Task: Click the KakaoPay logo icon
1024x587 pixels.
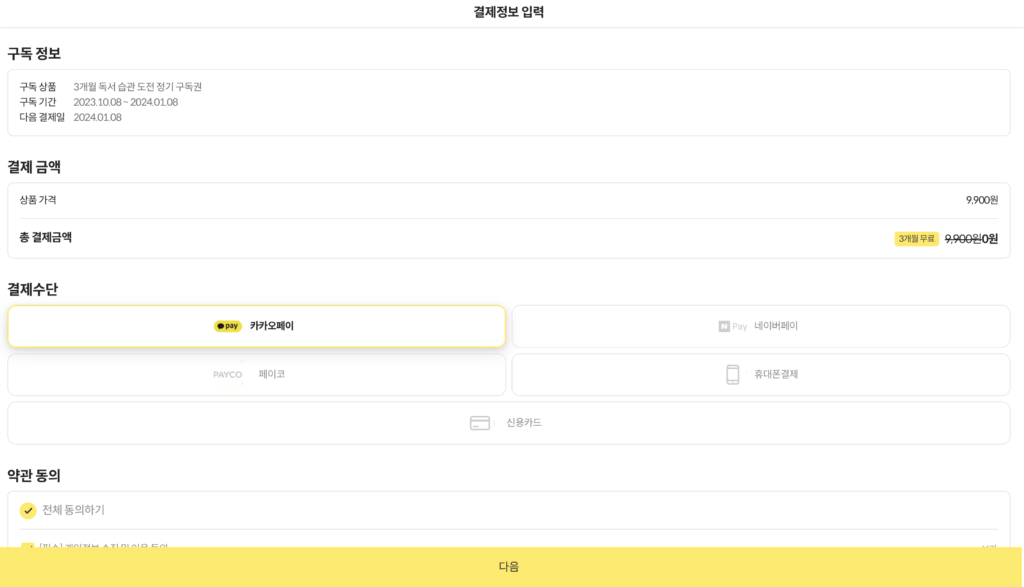Action: coord(227,326)
